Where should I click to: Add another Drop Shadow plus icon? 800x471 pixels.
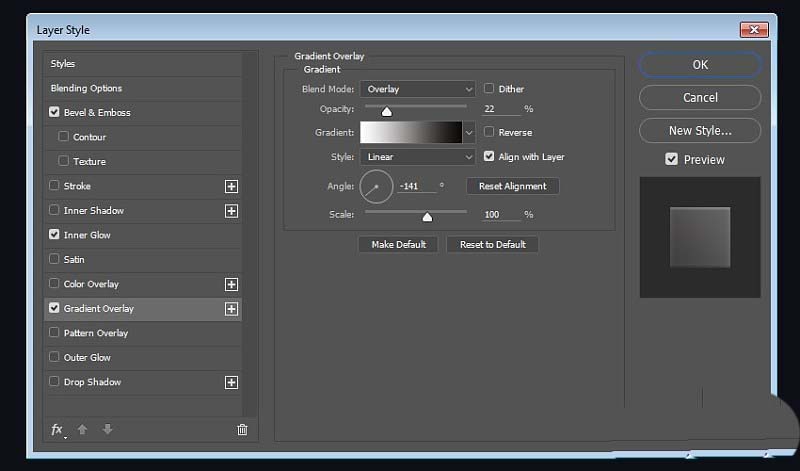(x=231, y=382)
